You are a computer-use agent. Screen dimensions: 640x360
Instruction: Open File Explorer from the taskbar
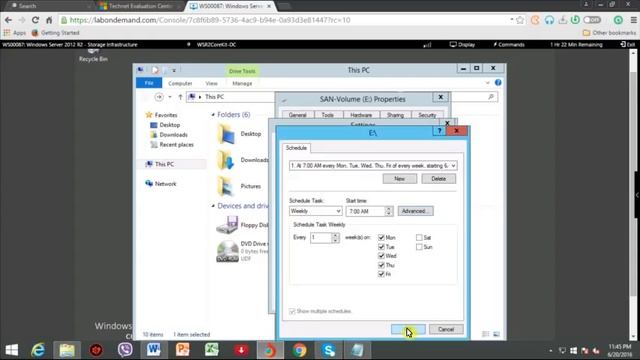tap(67, 350)
